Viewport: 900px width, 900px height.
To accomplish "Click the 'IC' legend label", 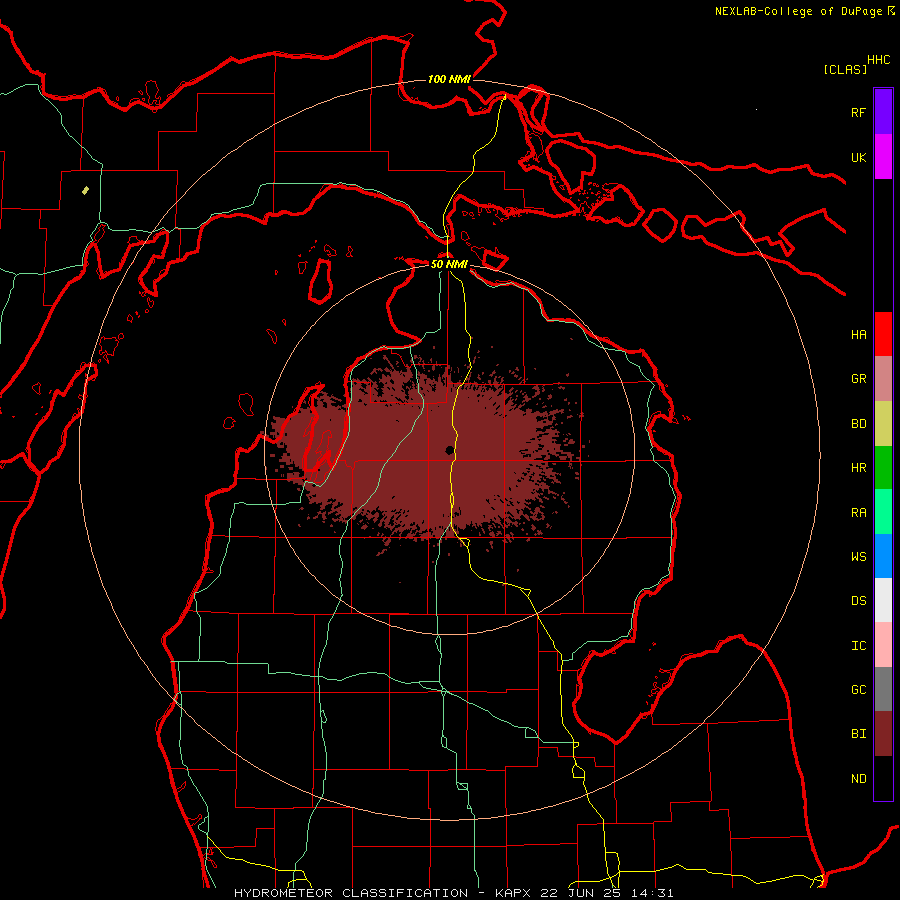I will click(x=858, y=646).
